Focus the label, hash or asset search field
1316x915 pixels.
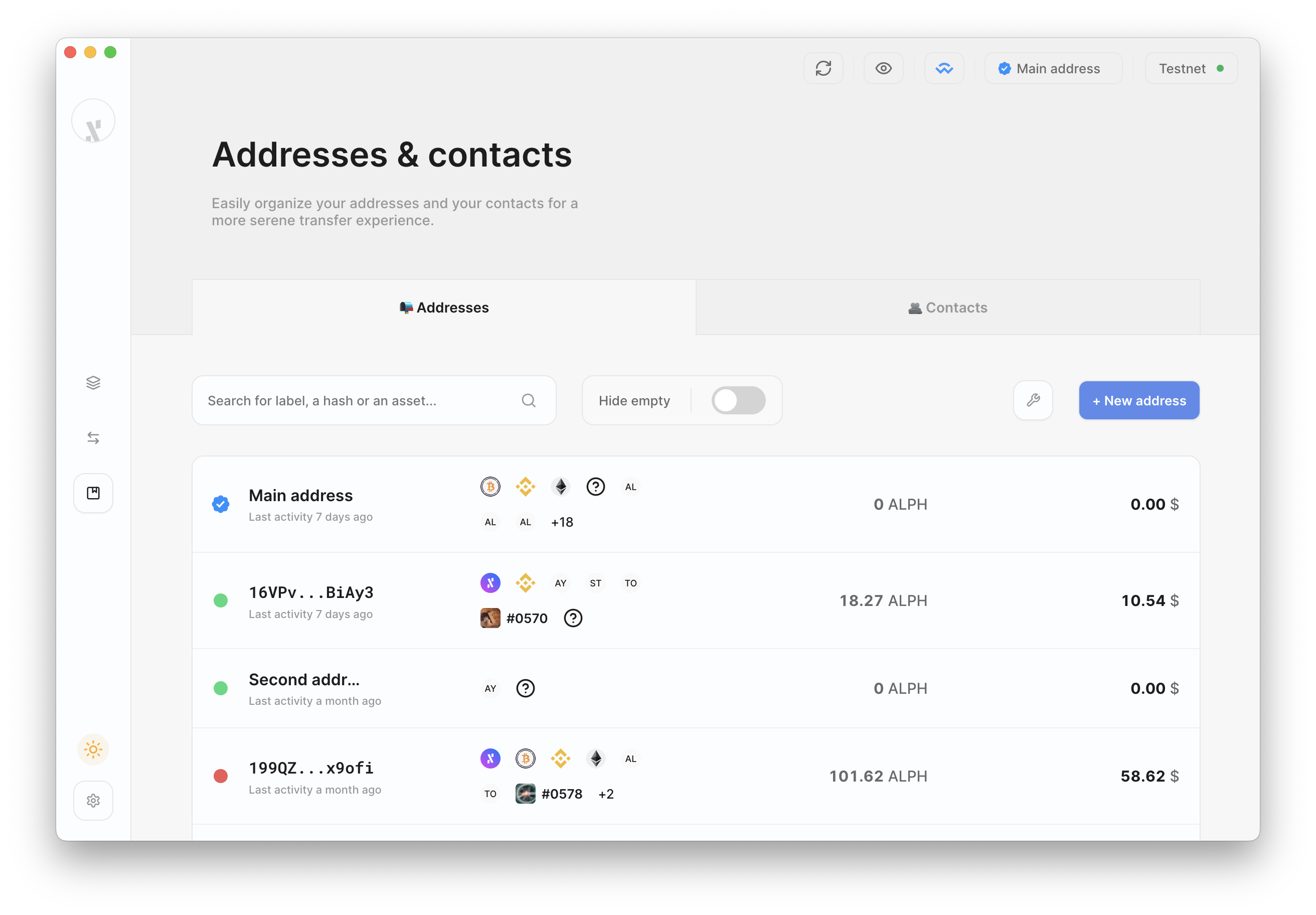(374, 401)
